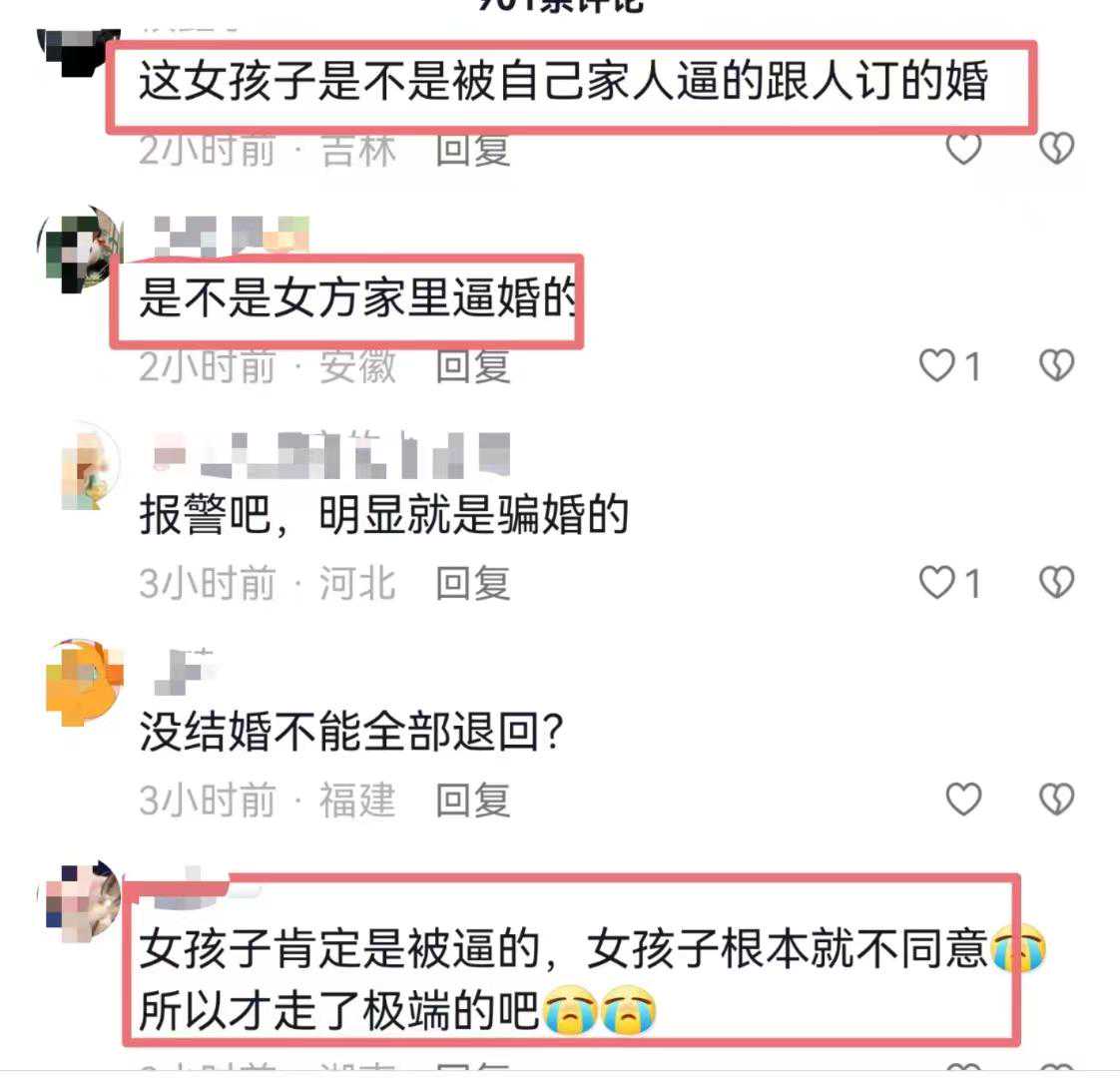Viewport: 1120px width, 1078px height.
Task: Dislike the Hebei comment 报警吧
Action: 1056,583
